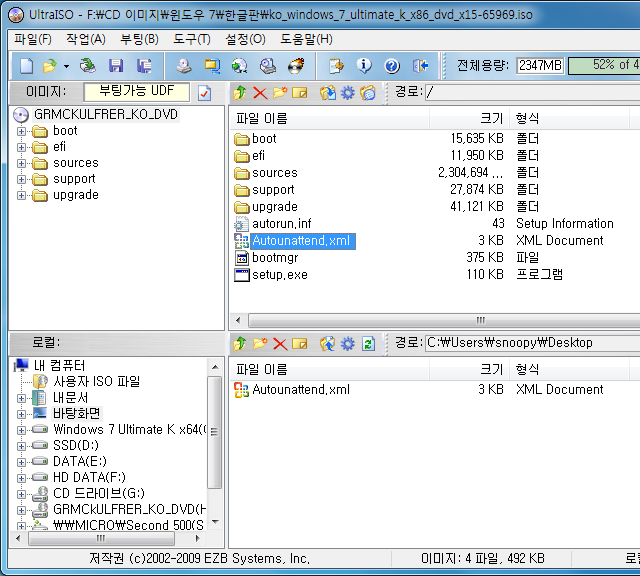
Task: Click the red X delete icon in the local toolbar
Action: click(x=280, y=344)
